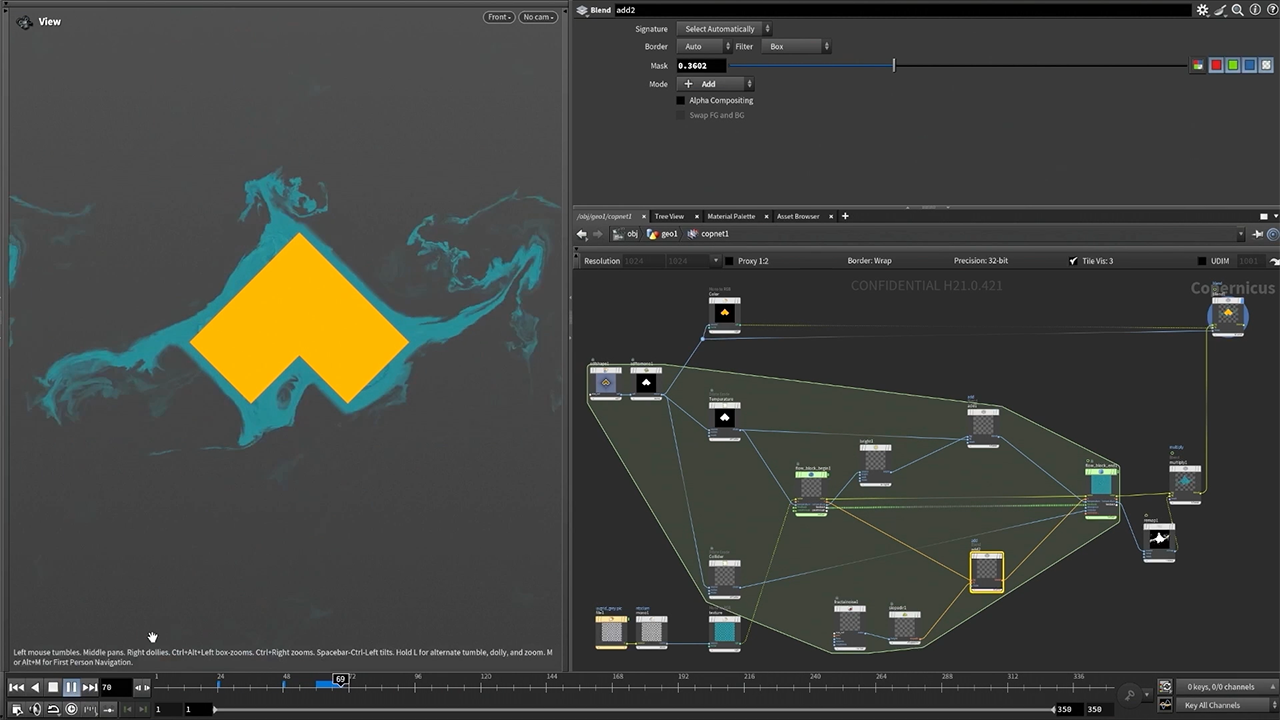Switch to the Asset Browser tab
This screenshot has height=720, width=1280.
[x=797, y=216]
